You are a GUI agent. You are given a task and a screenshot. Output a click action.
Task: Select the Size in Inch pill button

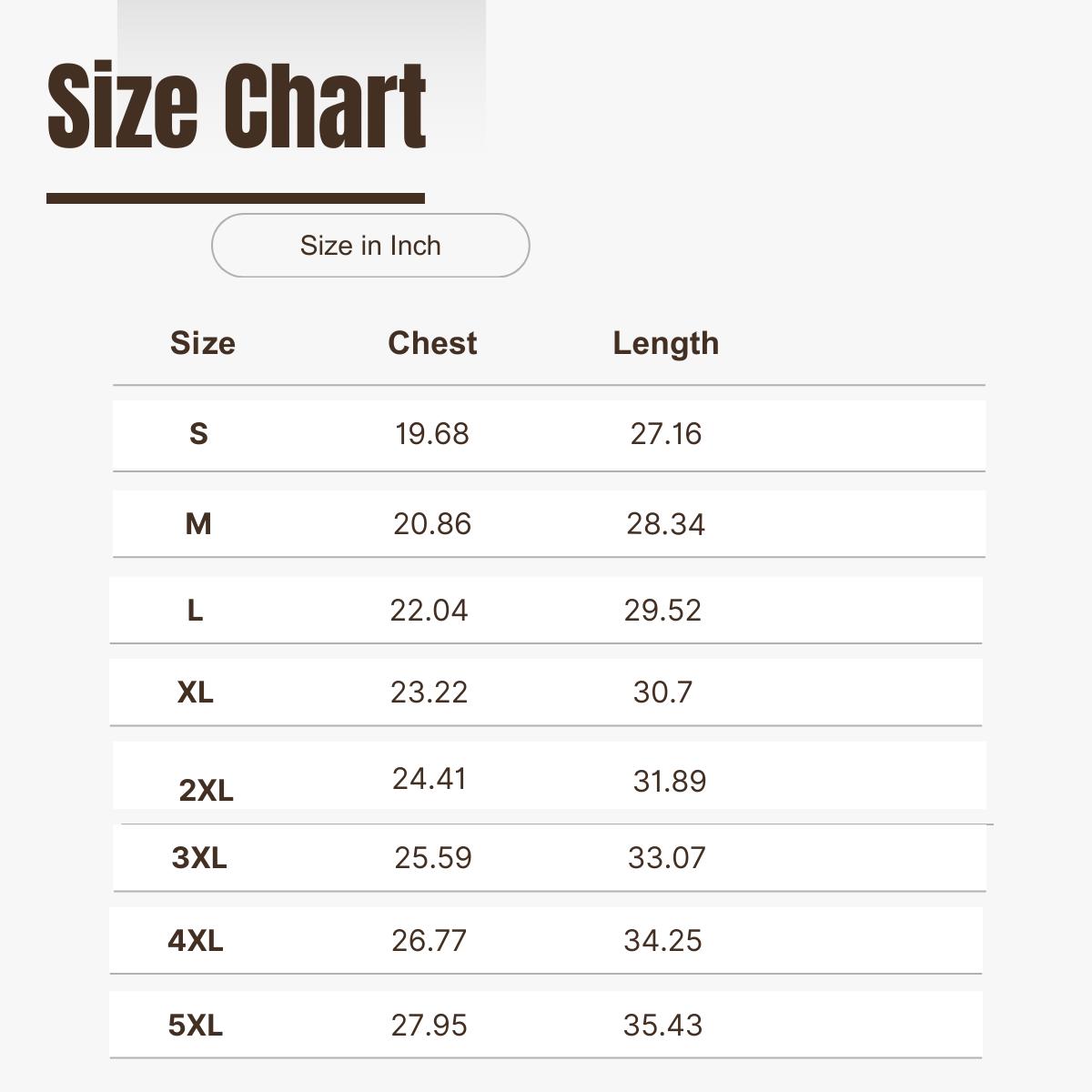370,245
